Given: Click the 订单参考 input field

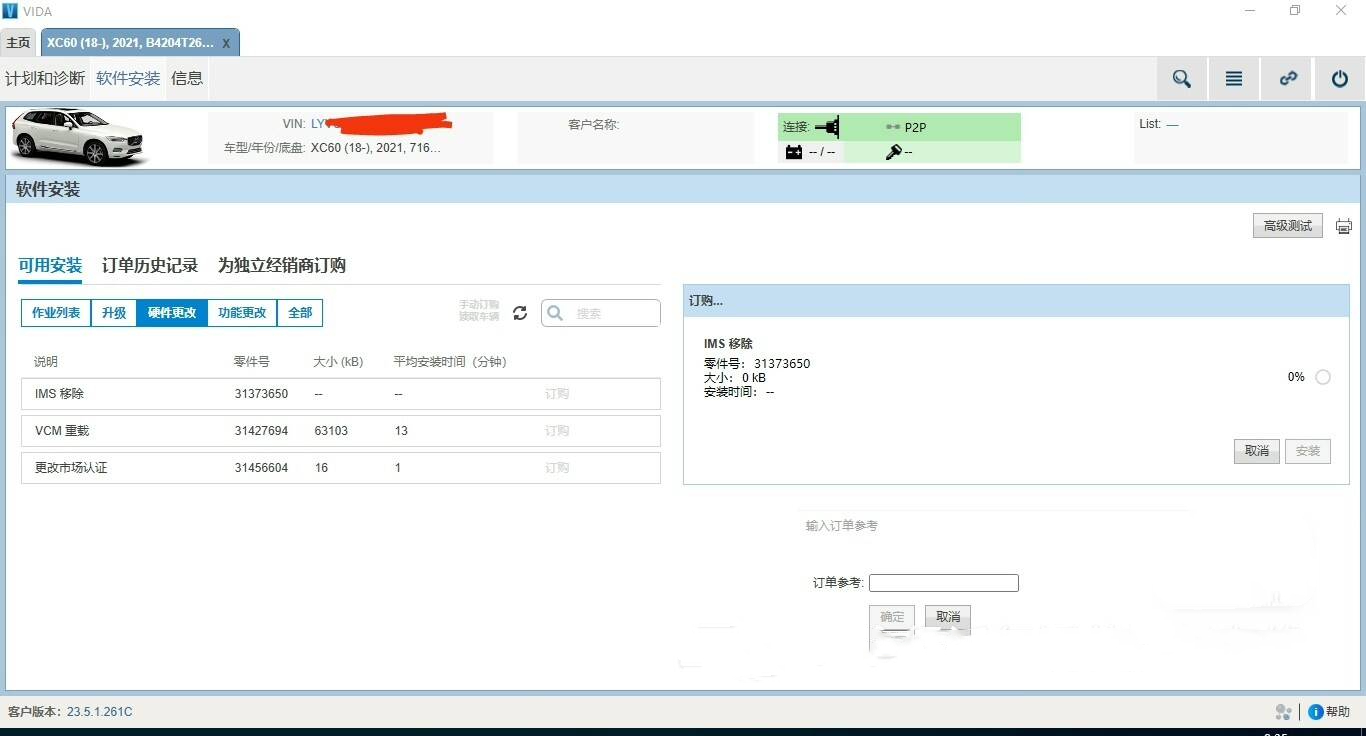Looking at the screenshot, I should click(944, 583).
